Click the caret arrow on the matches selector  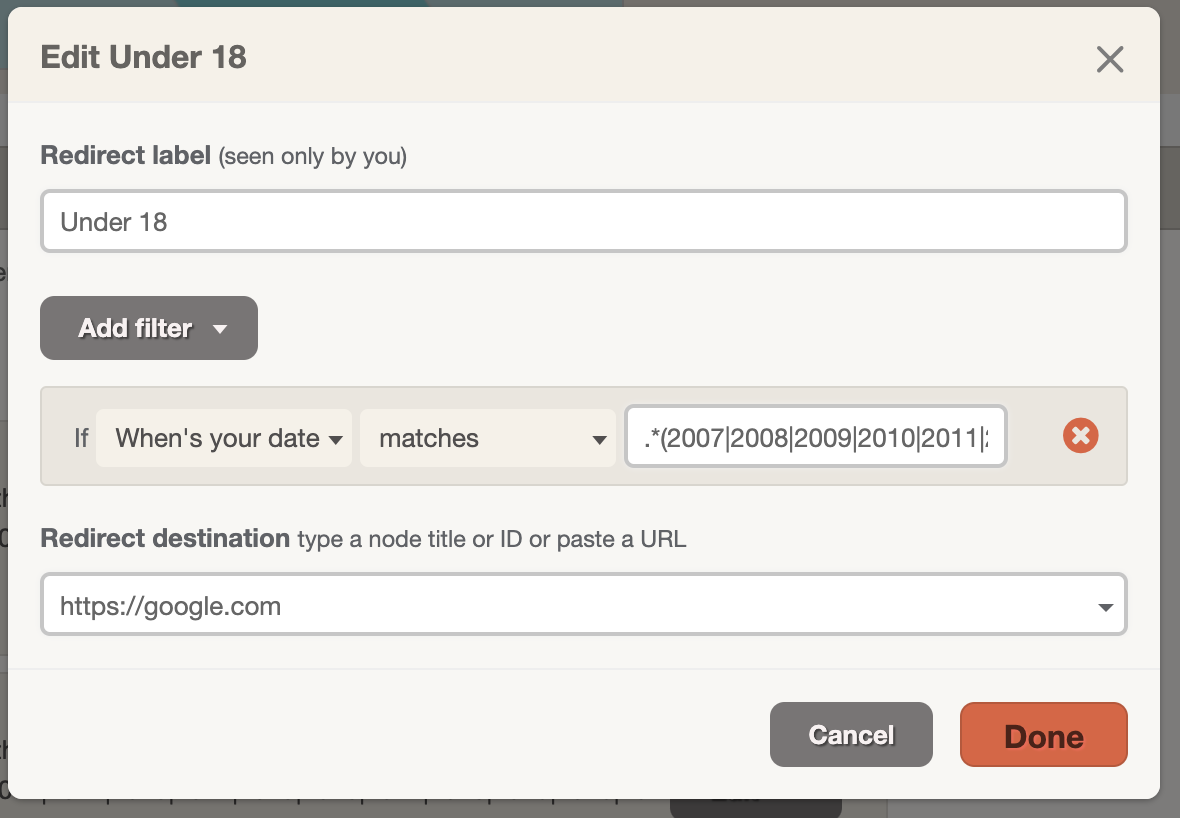pyautogui.click(x=599, y=439)
